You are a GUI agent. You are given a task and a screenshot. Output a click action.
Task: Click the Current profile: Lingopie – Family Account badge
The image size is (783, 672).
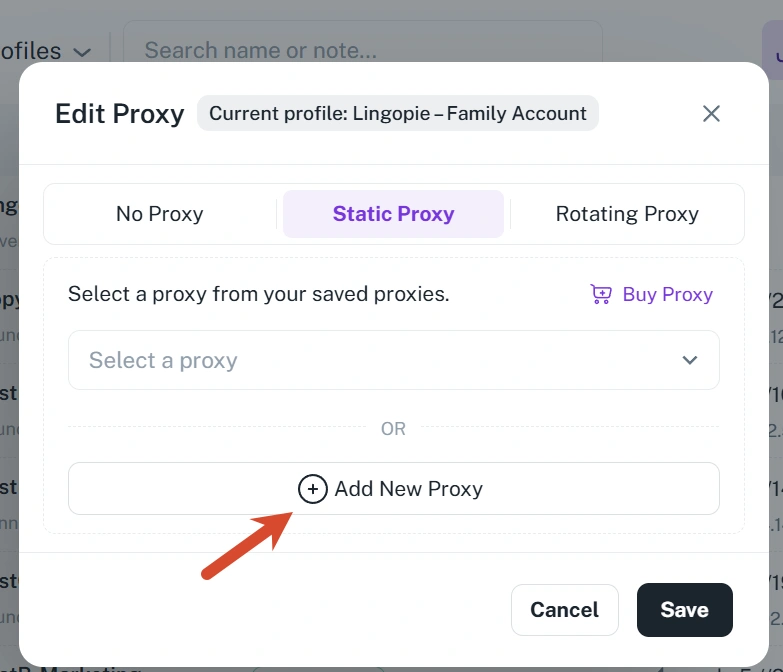(397, 113)
